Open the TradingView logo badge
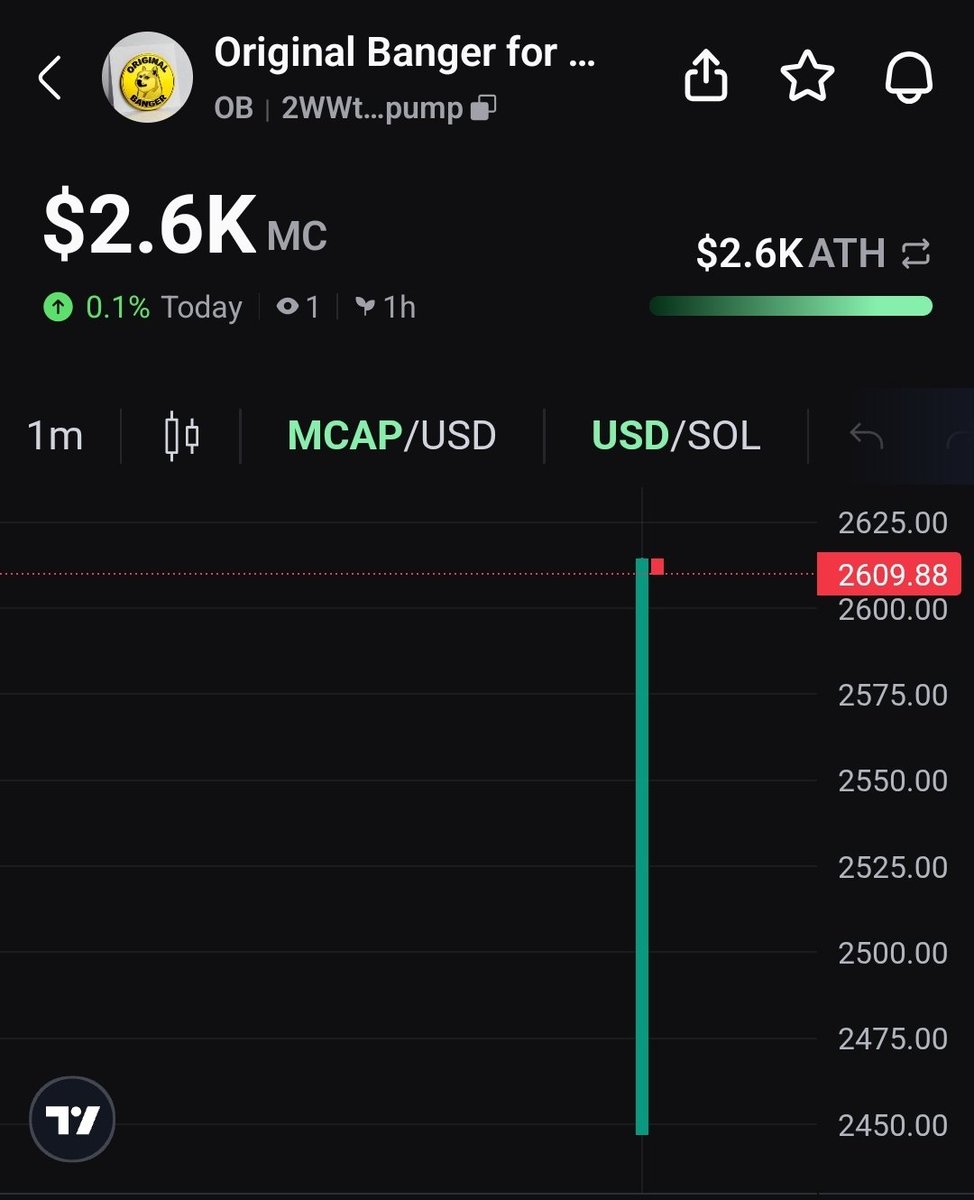 [x=72, y=1119]
